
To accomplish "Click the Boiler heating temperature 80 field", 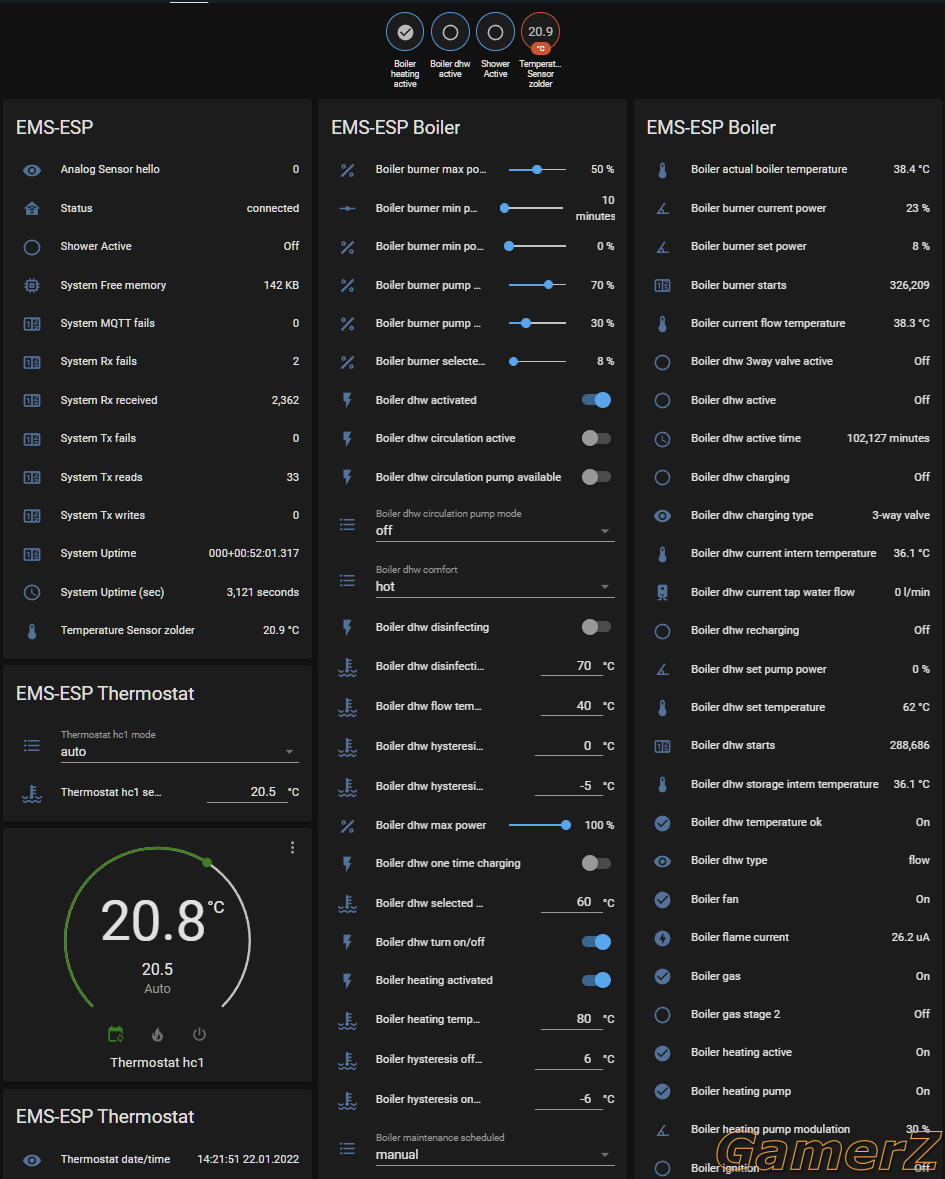I will pyautogui.click(x=571, y=1019).
